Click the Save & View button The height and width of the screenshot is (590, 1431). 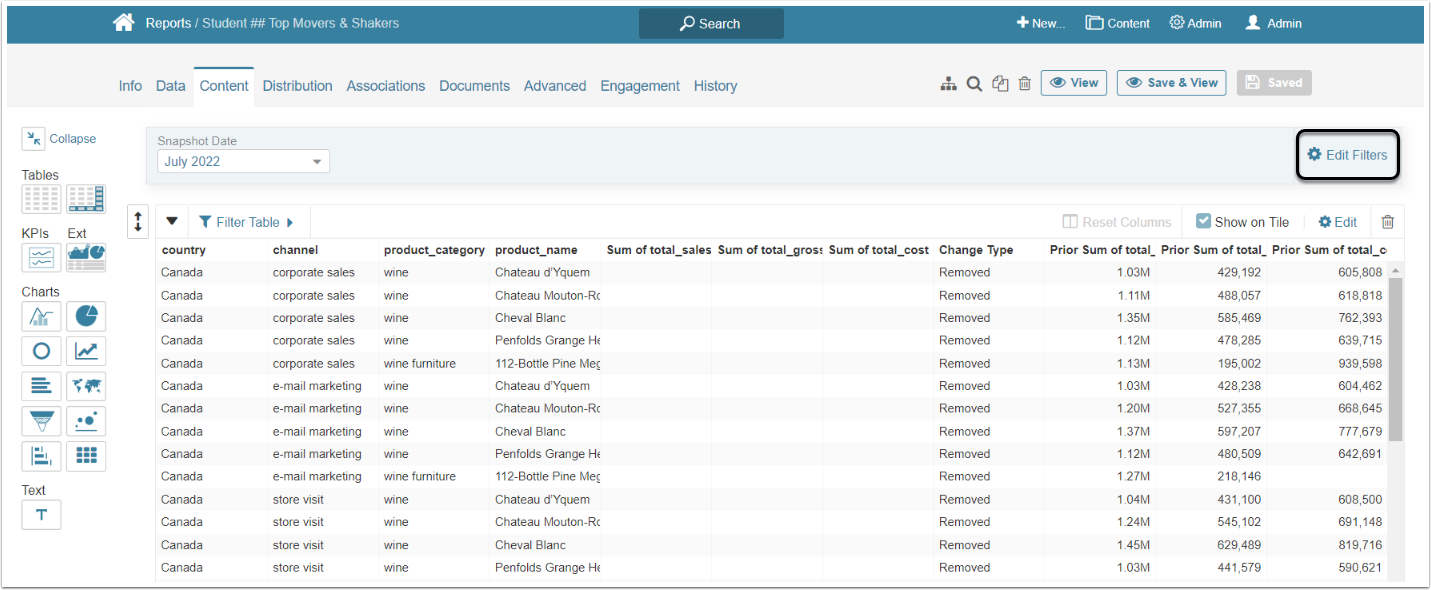click(1171, 83)
